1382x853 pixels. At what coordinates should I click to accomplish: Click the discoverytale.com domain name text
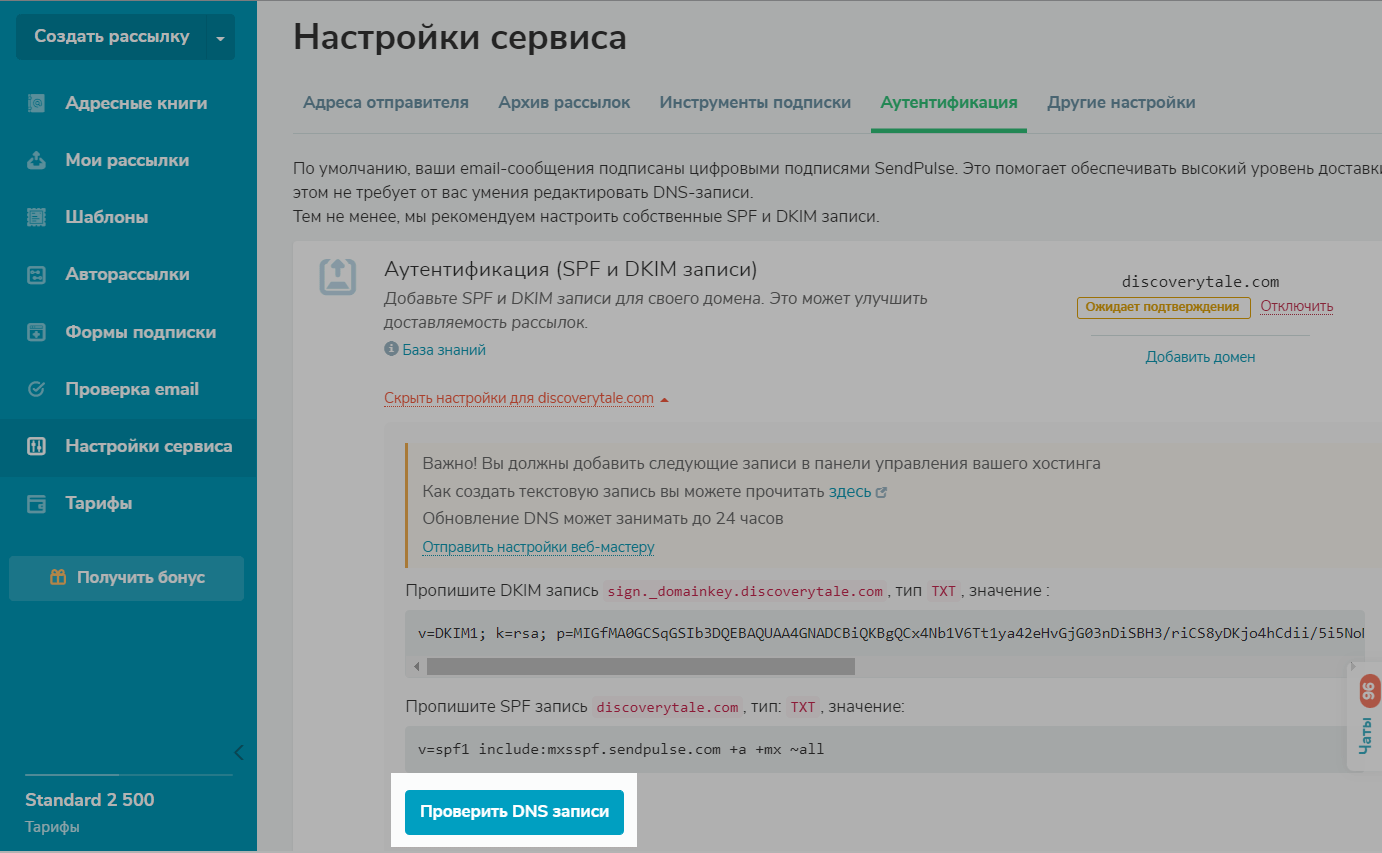(1200, 282)
